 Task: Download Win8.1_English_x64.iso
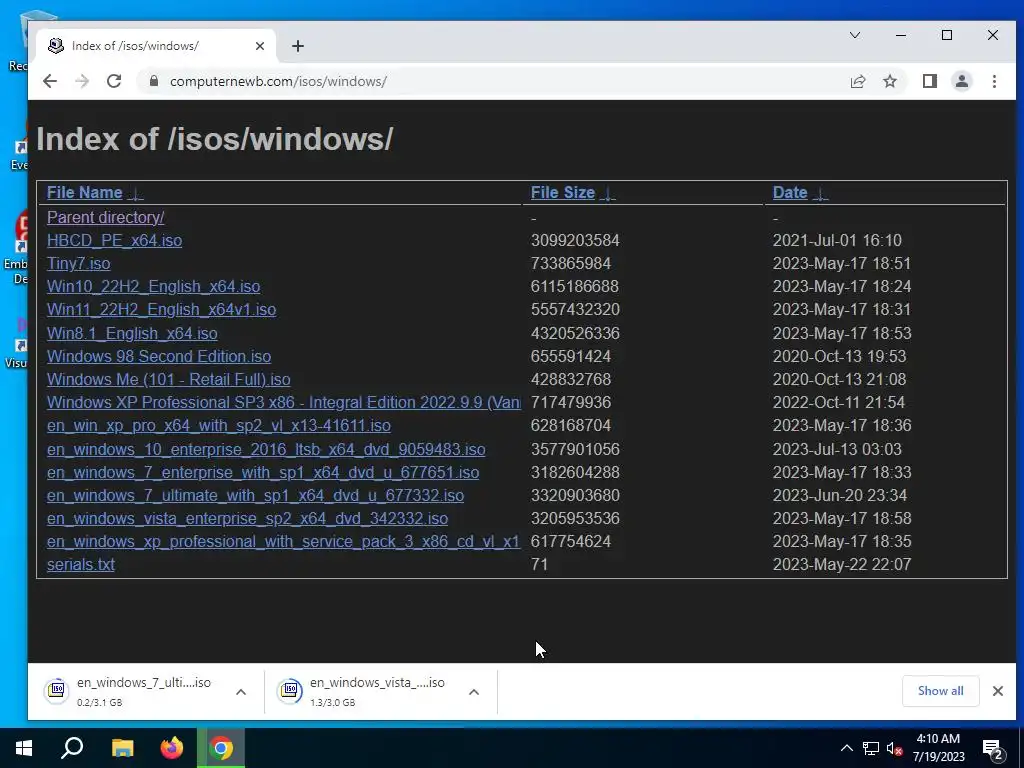132,333
